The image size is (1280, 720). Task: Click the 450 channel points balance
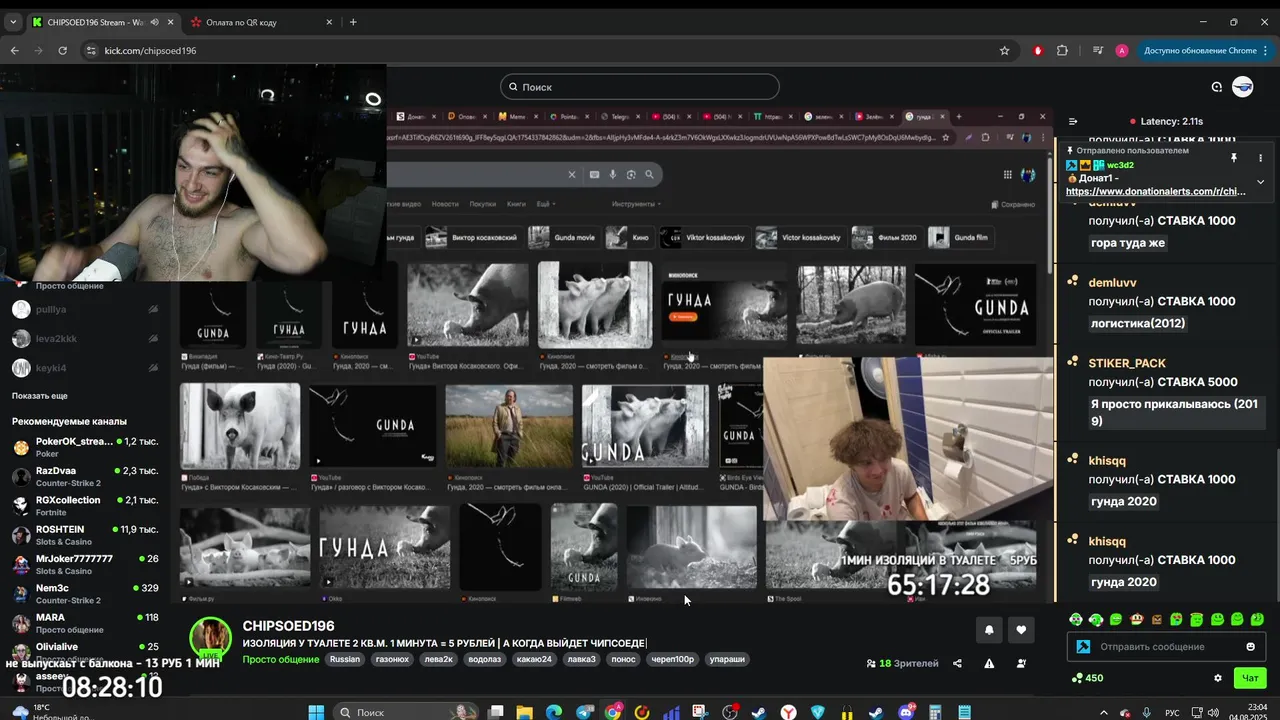pyautogui.click(x=1087, y=678)
